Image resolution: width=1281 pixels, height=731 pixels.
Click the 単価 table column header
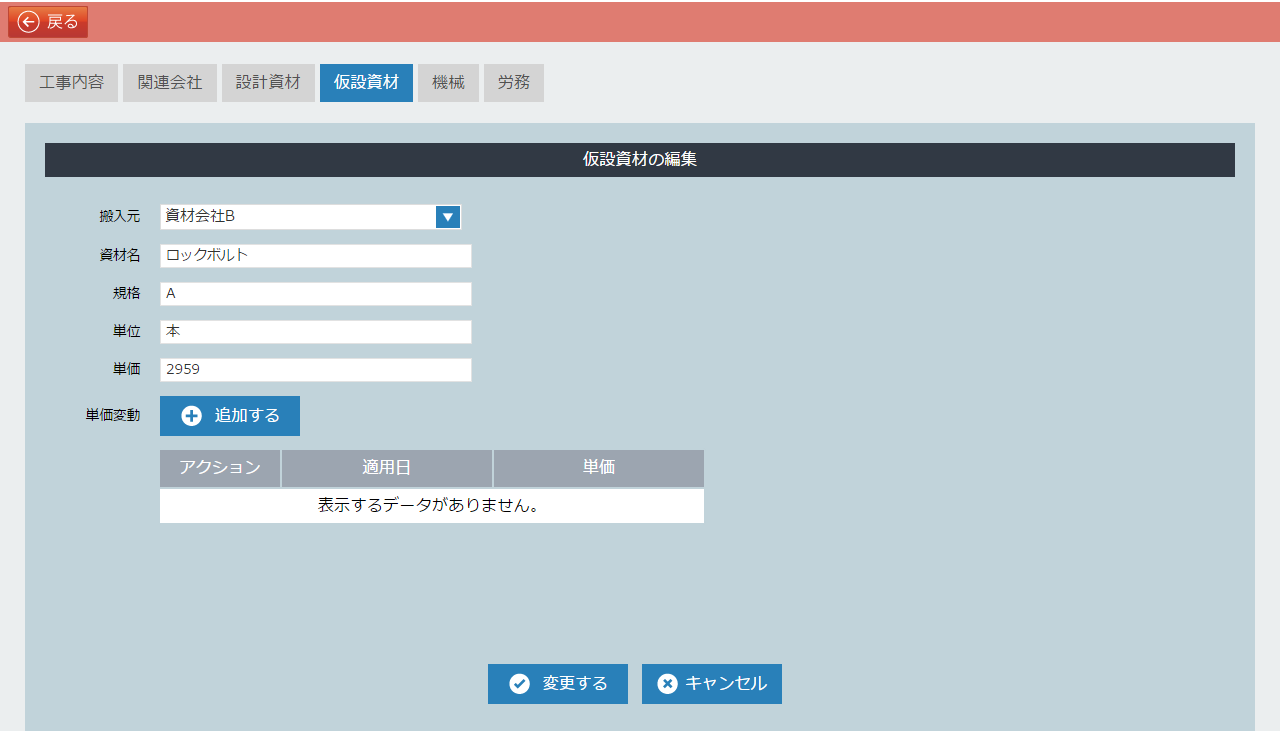(599, 468)
